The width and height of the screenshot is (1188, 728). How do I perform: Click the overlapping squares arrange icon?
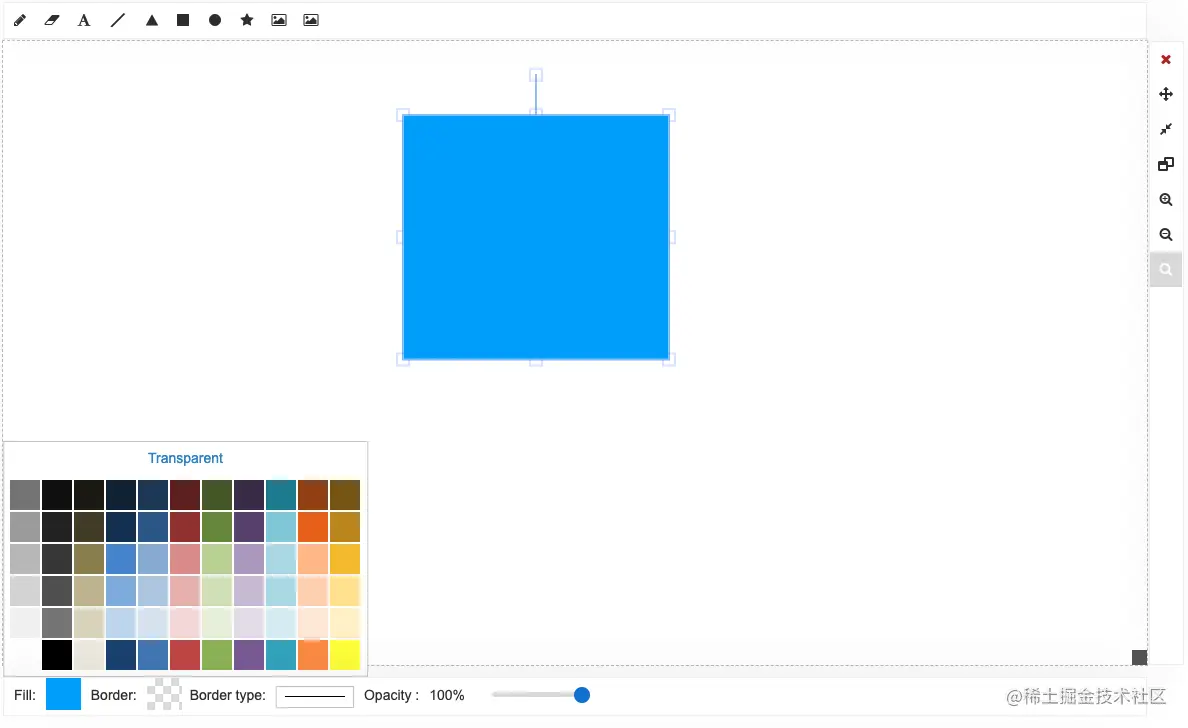[x=1166, y=164]
